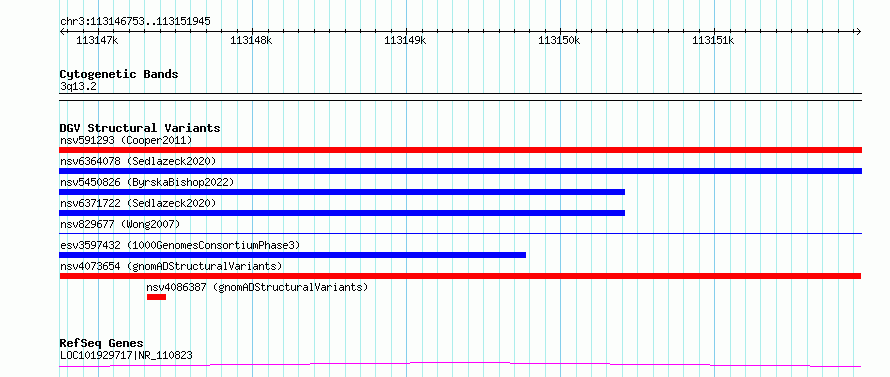Click the blue bar for nsv6364078
The image size is (890, 377).
[x=460, y=171]
